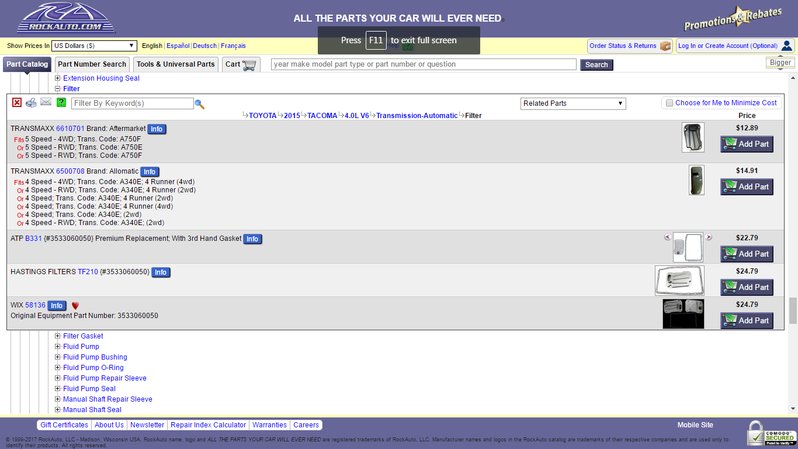Open Info for TRANSMAXX 6500708
This screenshot has width=798, height=449.
pyautogui.click(x=150, y=172)
